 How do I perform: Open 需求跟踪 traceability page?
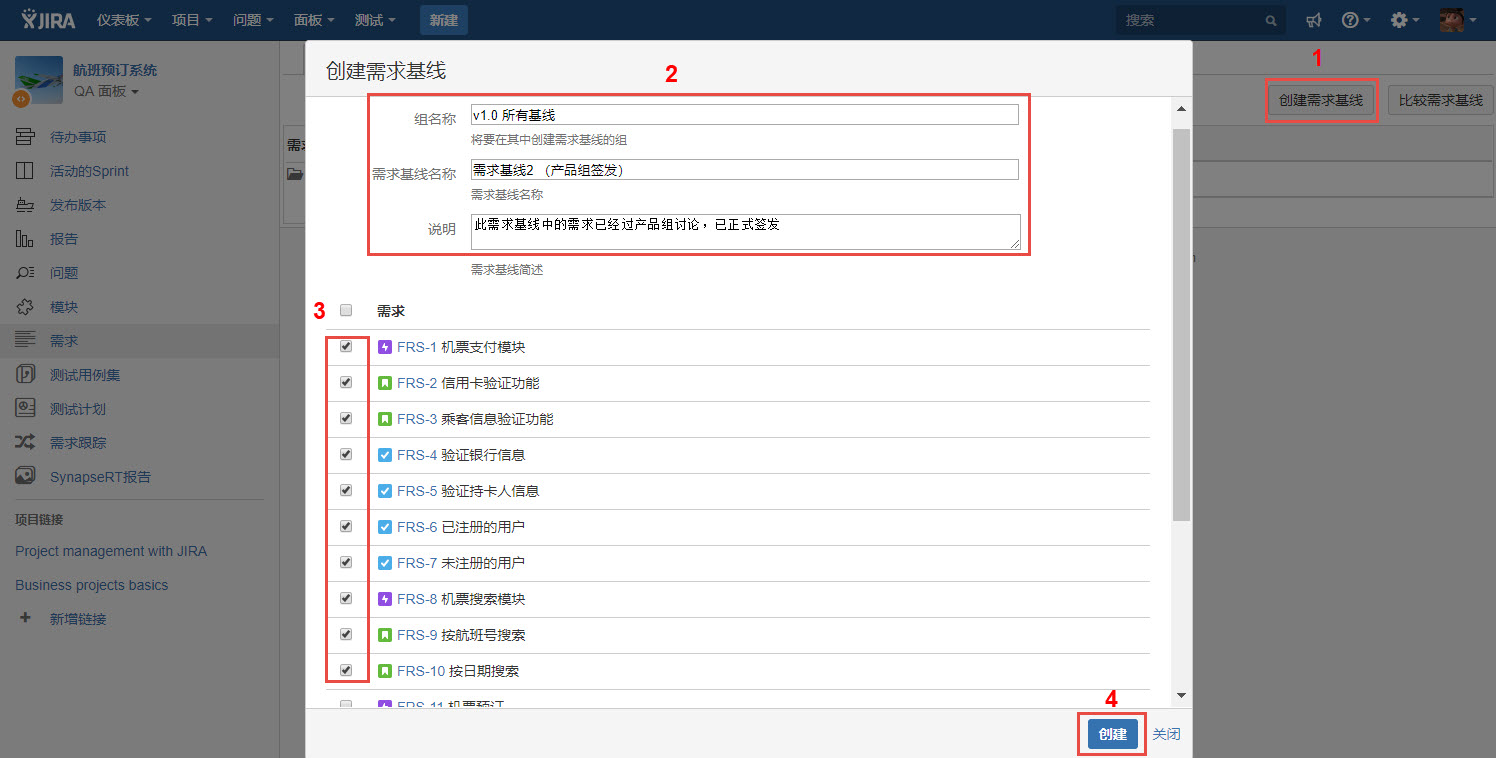pos(78,443)
